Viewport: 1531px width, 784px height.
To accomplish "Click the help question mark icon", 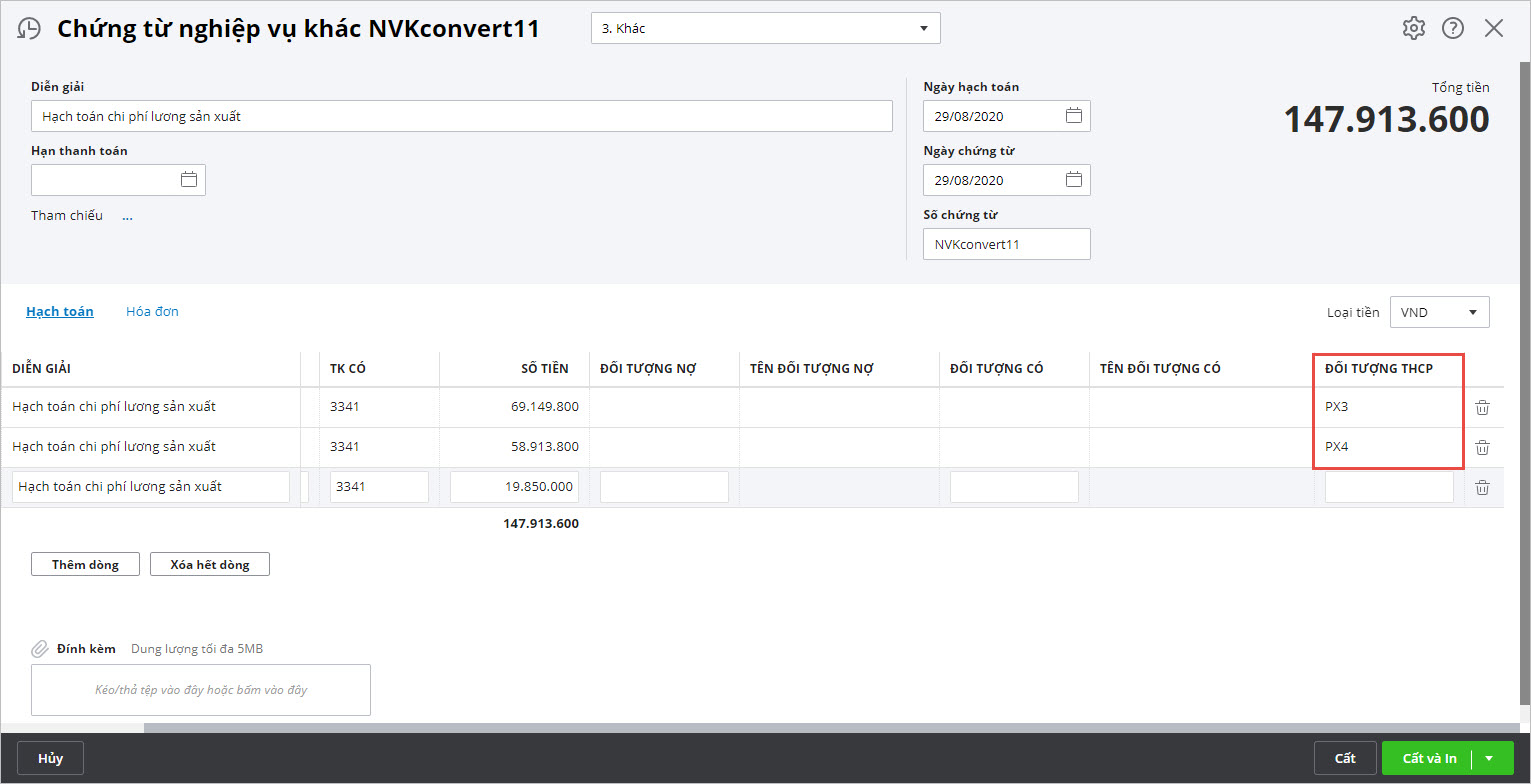I will (1453, 28).
